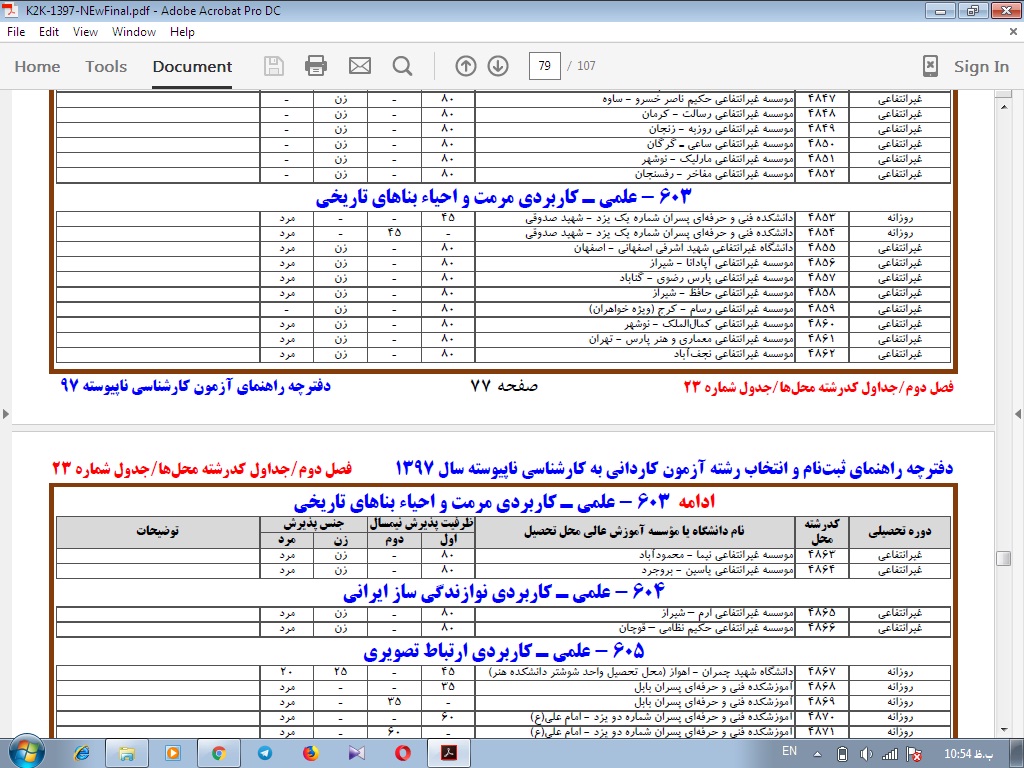
Task: Click the vertical scrollbar thumb
Action: pos(1004,558)
